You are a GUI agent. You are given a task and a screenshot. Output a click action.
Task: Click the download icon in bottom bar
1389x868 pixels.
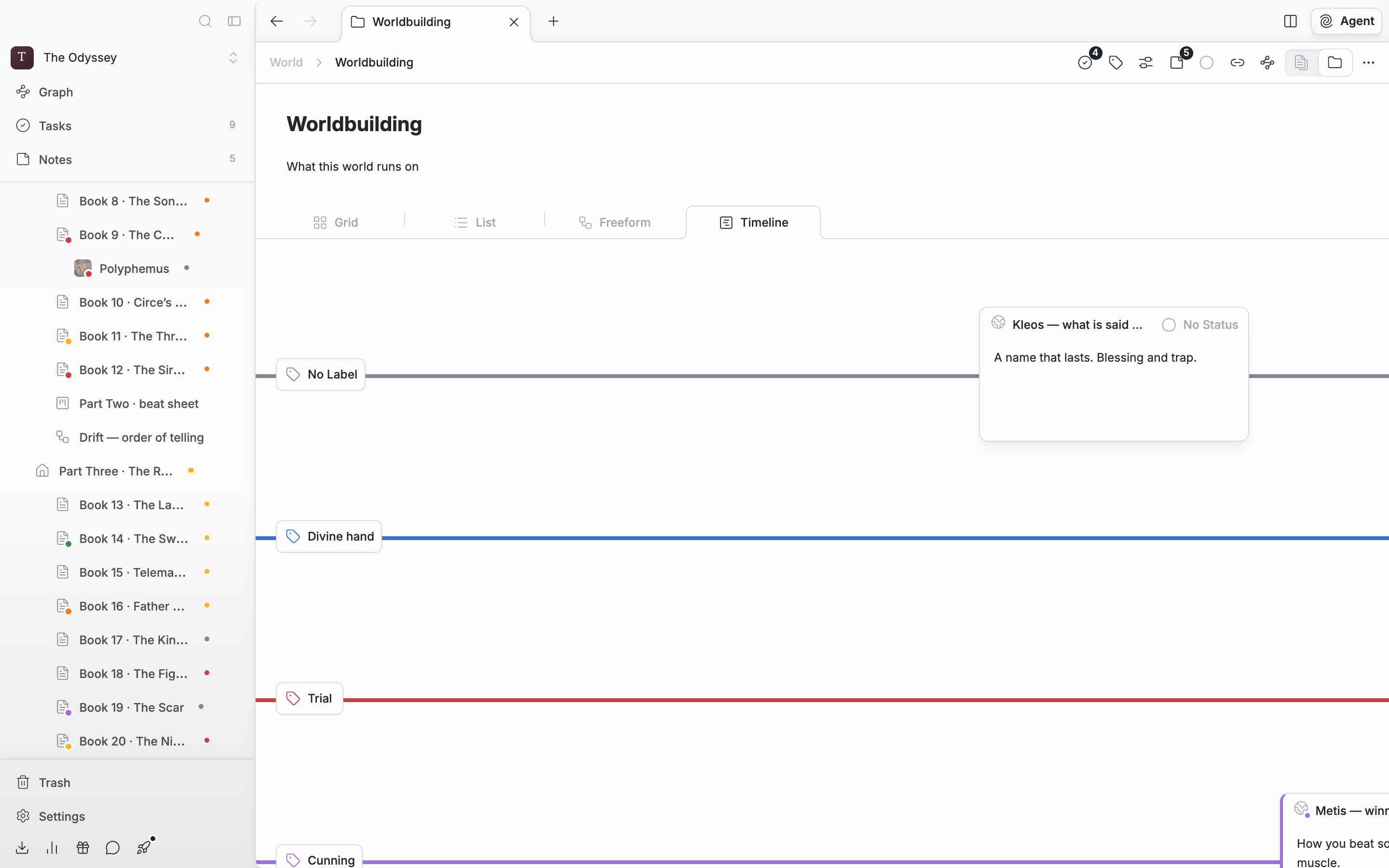pyautogui.click(x=22, y=848)
